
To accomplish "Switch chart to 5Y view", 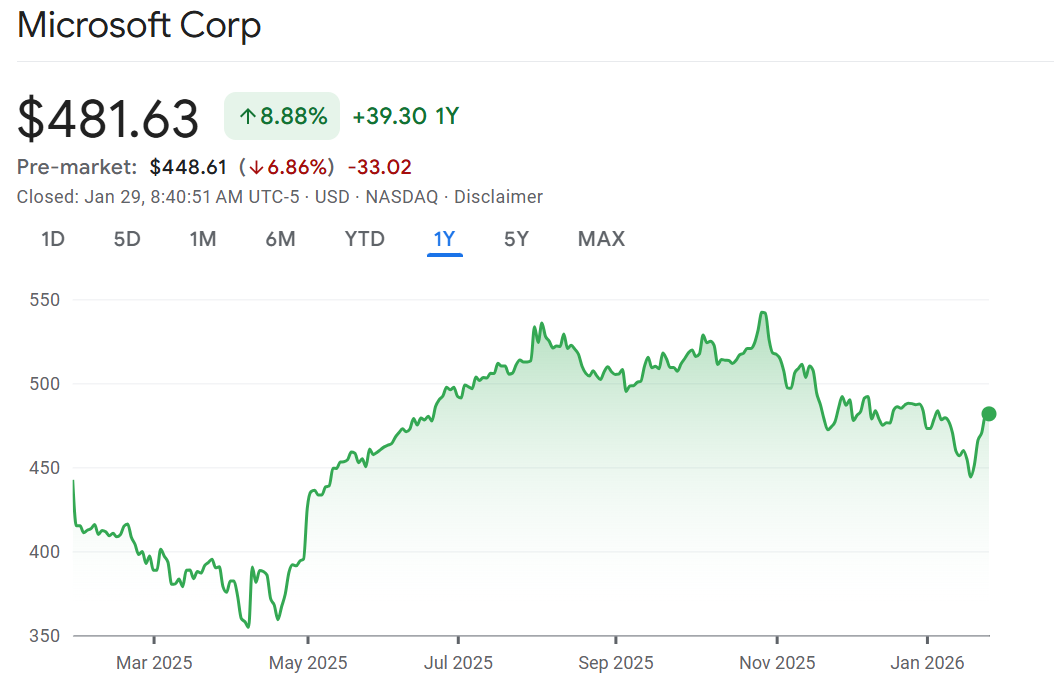I will click(x=516, y=239).
